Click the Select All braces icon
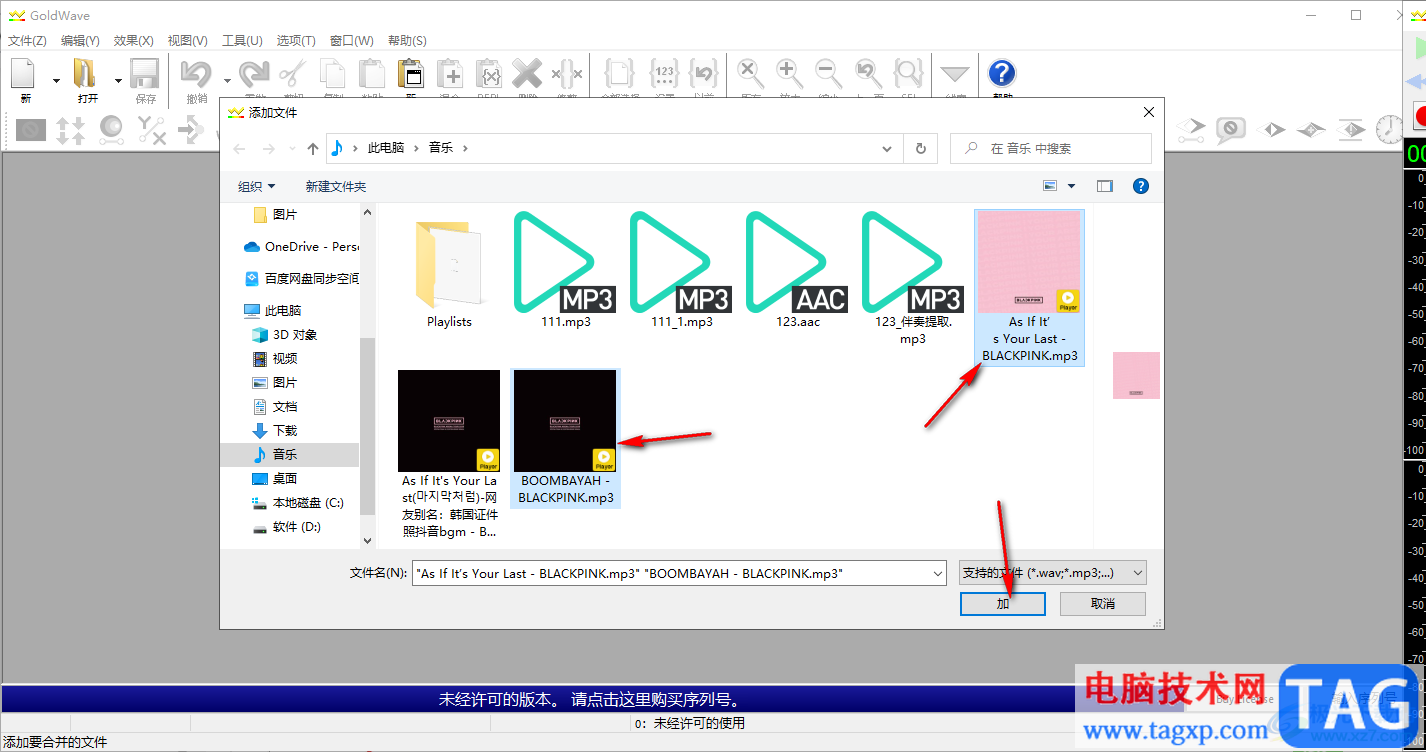1426x752 pixels. click(620, 75)
